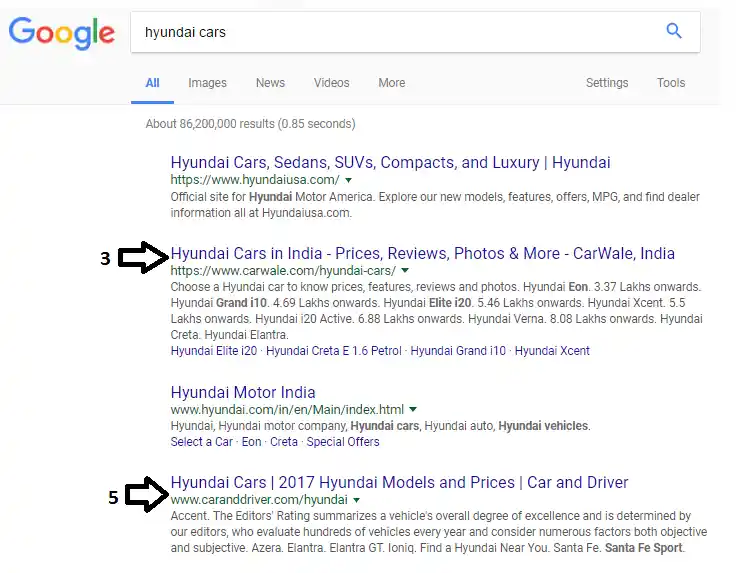Click the Choose a Hyundai car snippet text
The height and width of the screenshot is (573, 750).
(437, 311)
